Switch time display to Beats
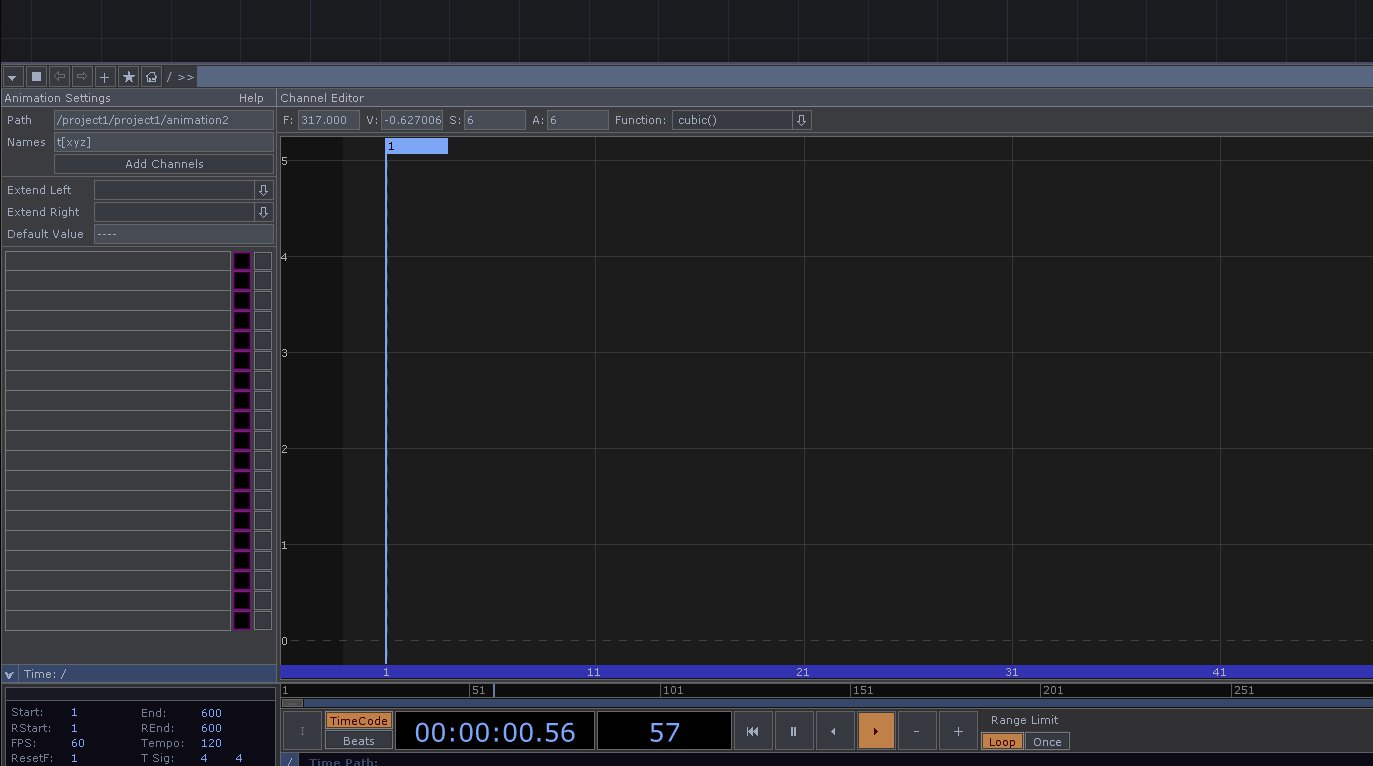Viewport: 1373px width, 766px height. [x=358, y=741]
